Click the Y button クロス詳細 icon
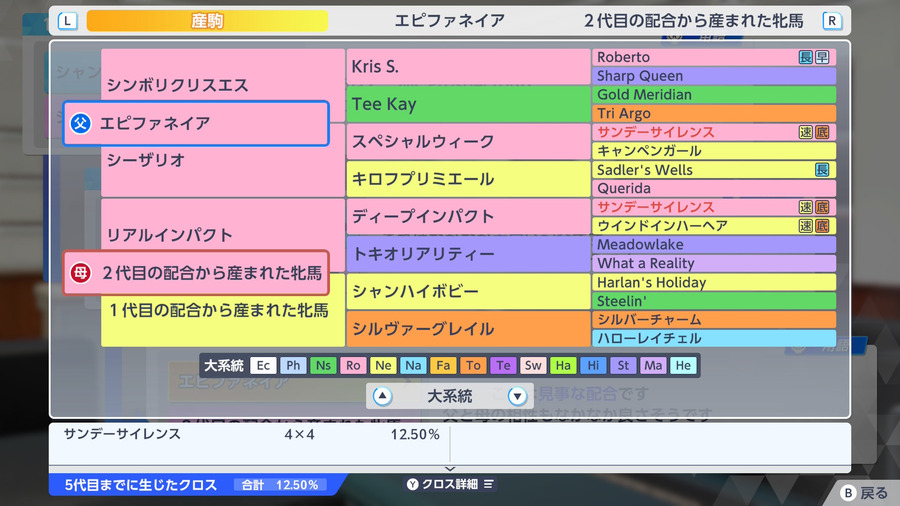 pos(413,484)
